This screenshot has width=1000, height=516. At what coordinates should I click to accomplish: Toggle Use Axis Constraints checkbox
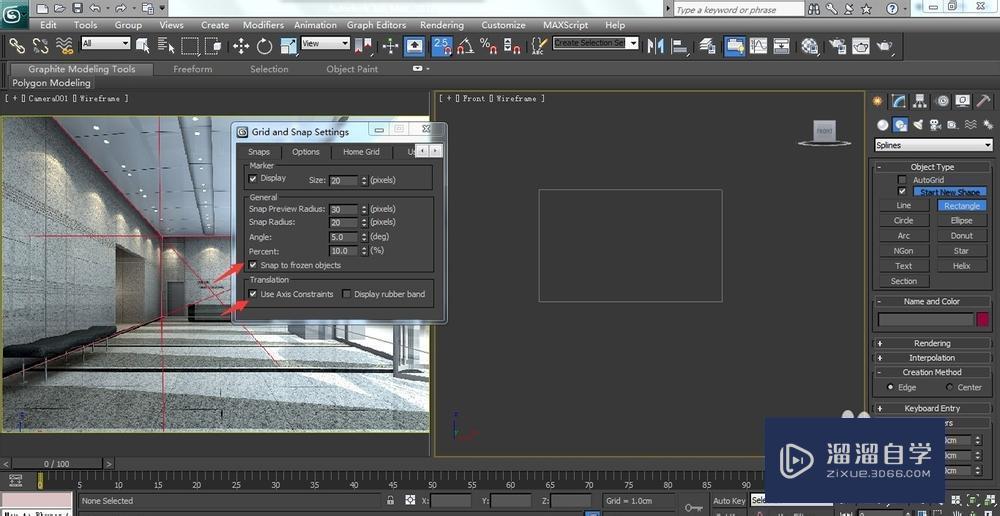pyautogui.click(x=253, y=294)
